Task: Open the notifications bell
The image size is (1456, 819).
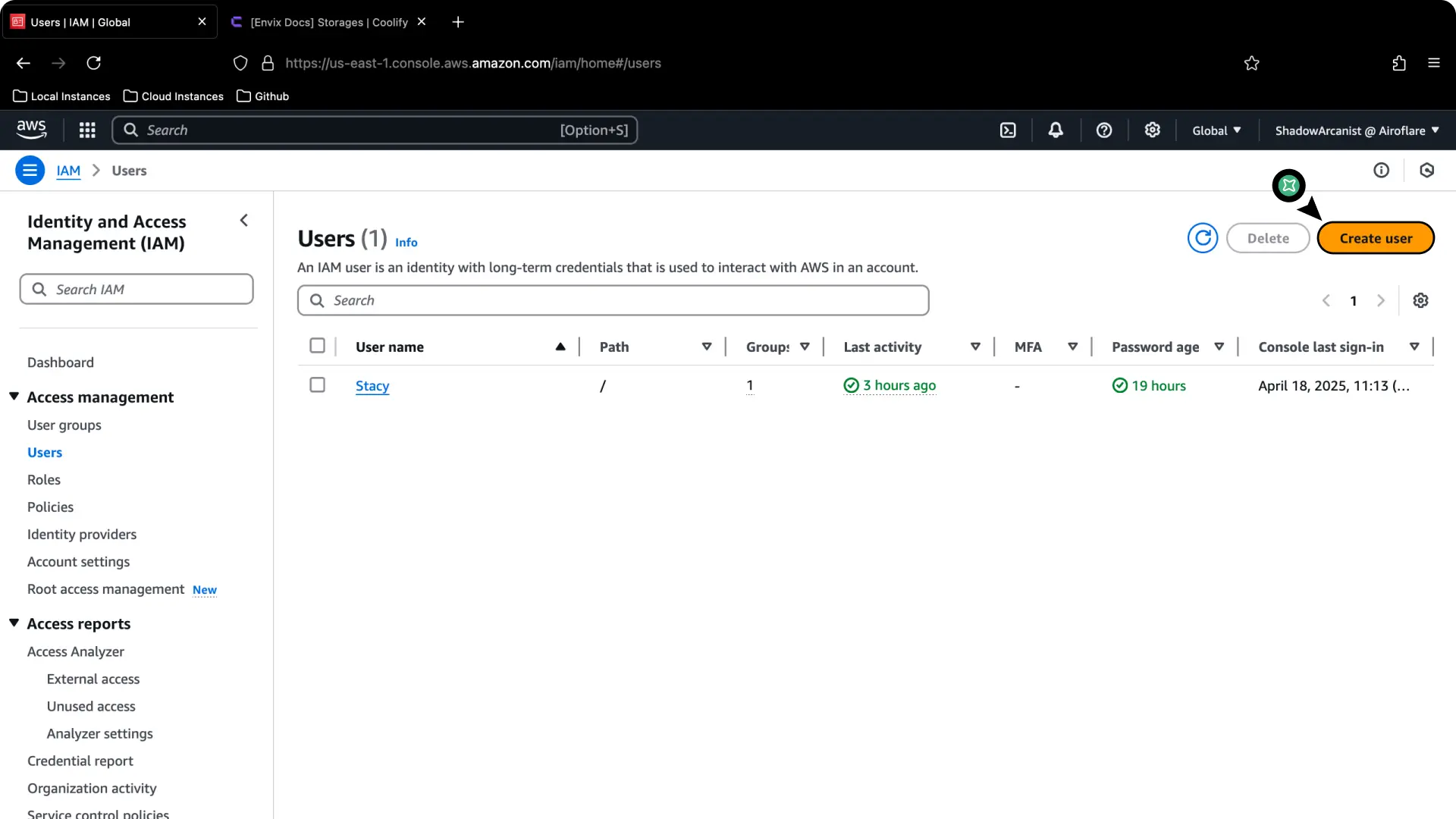Action: (x=1056, y=130)
